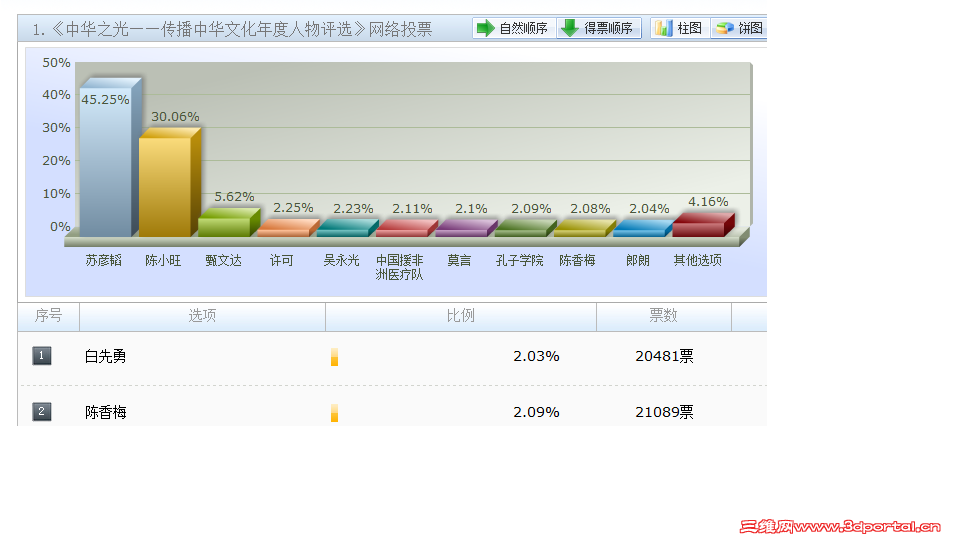
Task: Click the 45.25% bar label
Action: (x=105, y=100)
